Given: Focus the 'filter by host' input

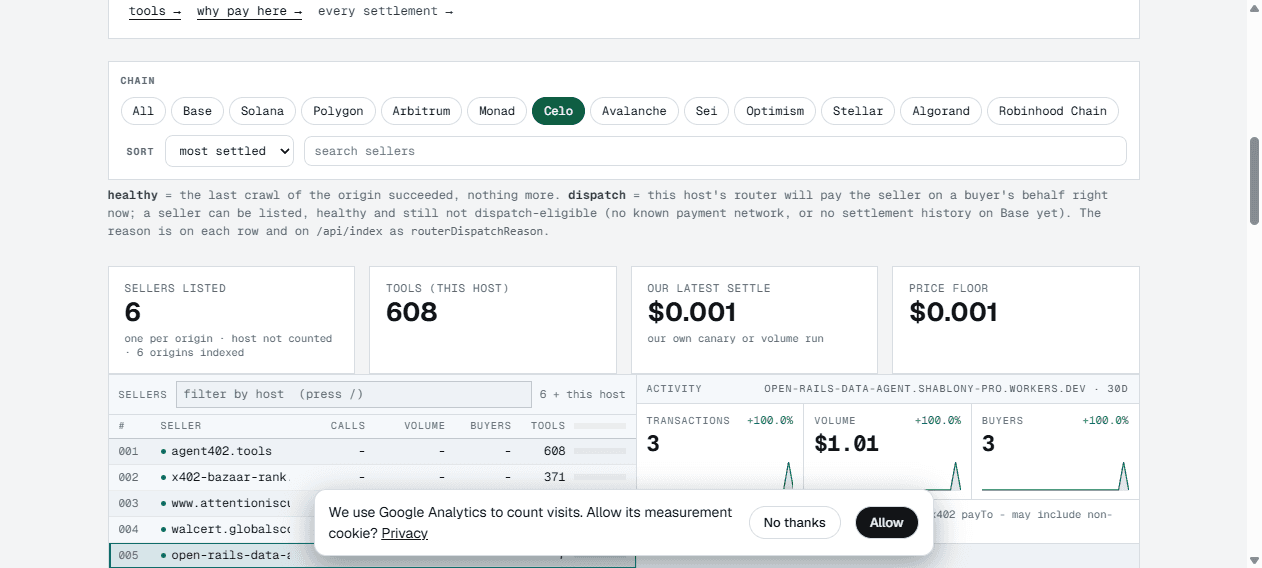Looking at the screenshot, I should pyautogui.click(x=354, y=394).
